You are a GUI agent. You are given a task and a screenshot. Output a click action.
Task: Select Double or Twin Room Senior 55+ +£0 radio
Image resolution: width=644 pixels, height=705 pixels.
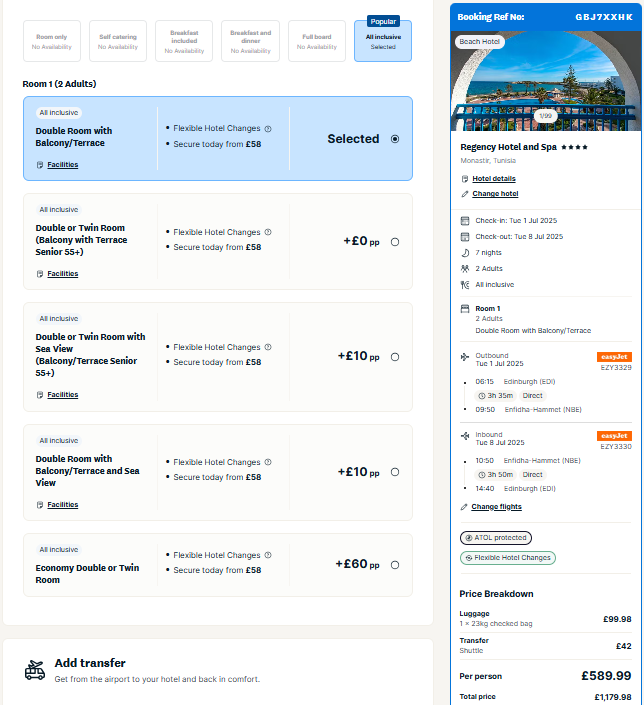pos(395,242)
